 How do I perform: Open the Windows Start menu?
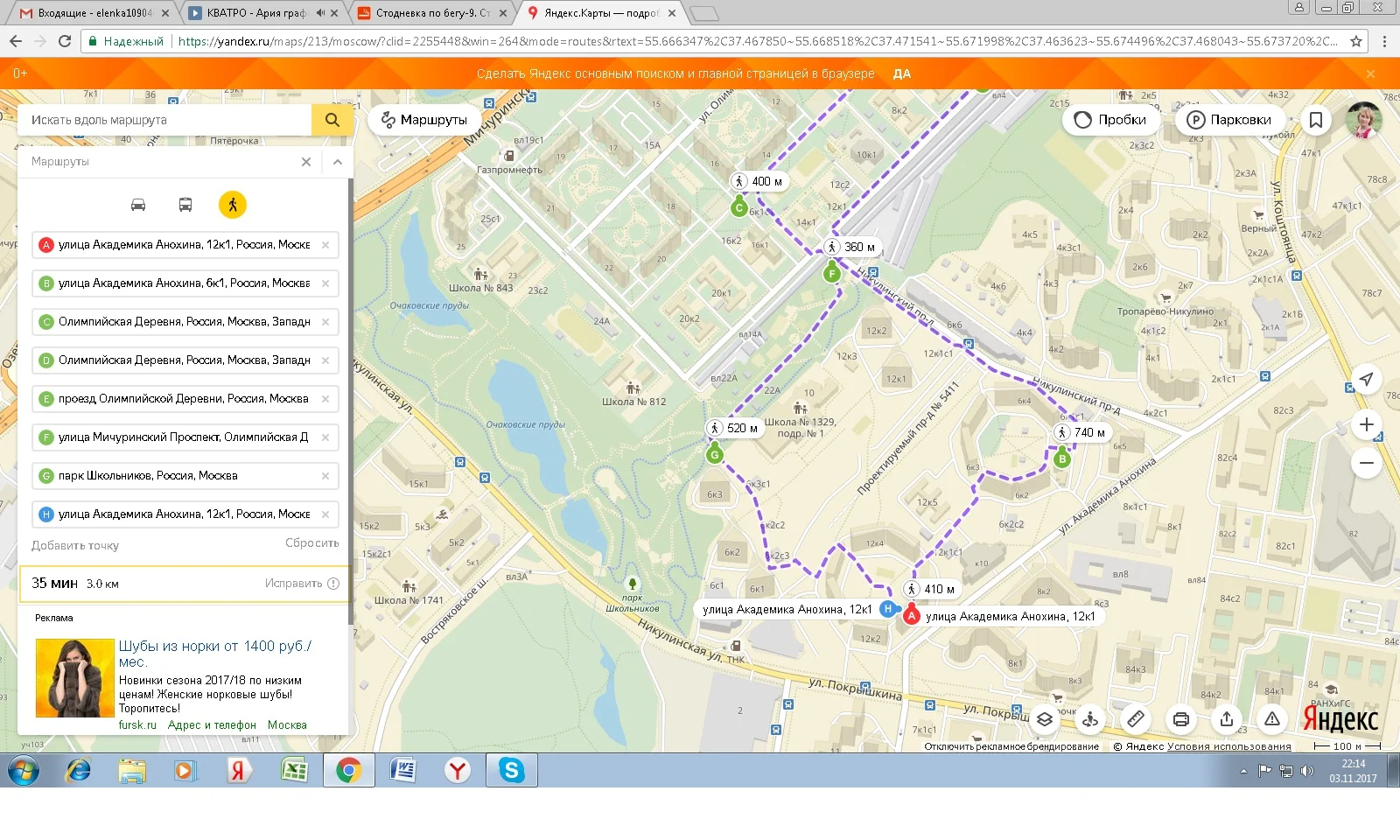[24, 770]
